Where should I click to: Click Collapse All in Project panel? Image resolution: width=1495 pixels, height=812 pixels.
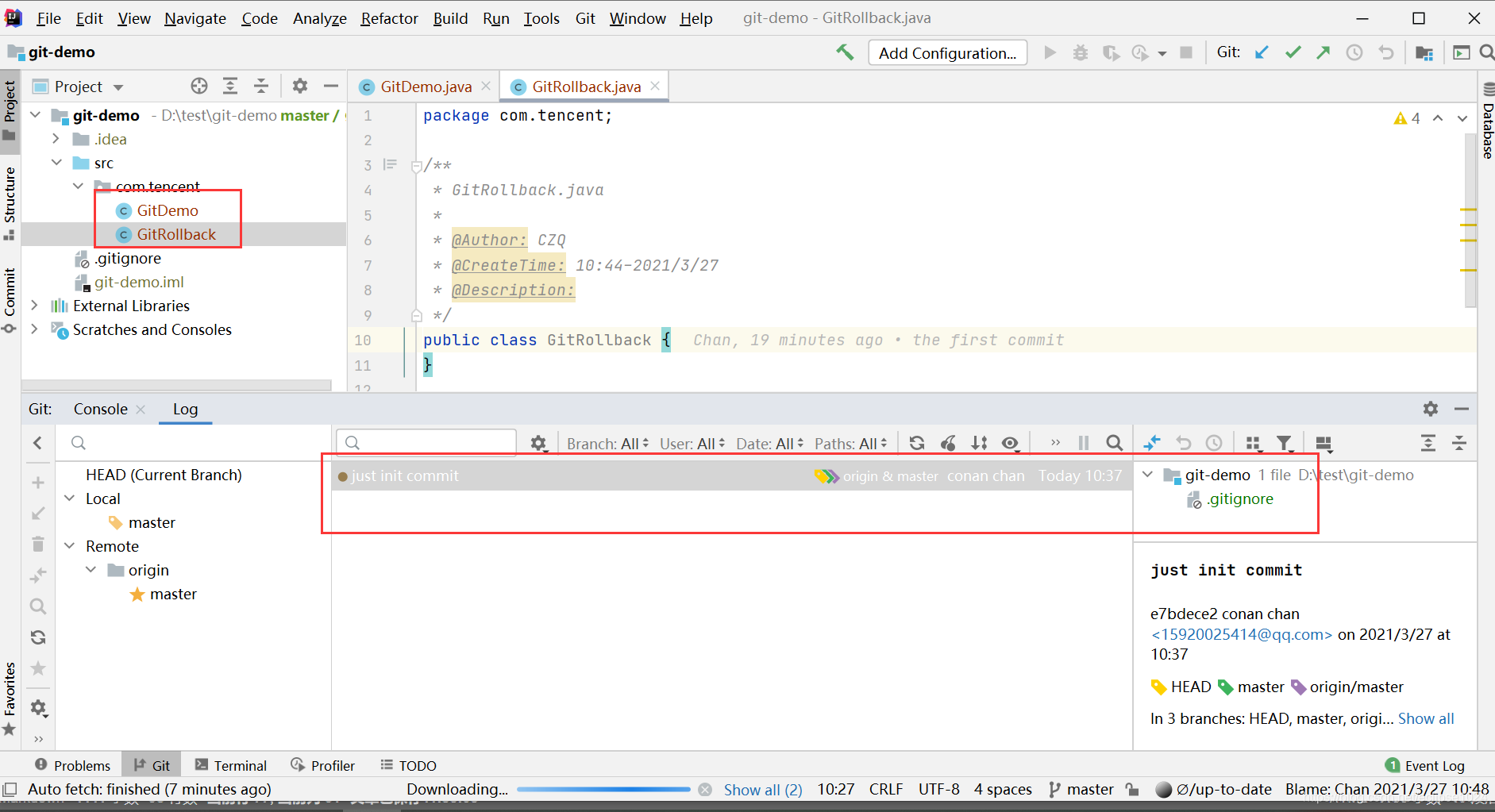pyautogui.click(x=261, y=86)
